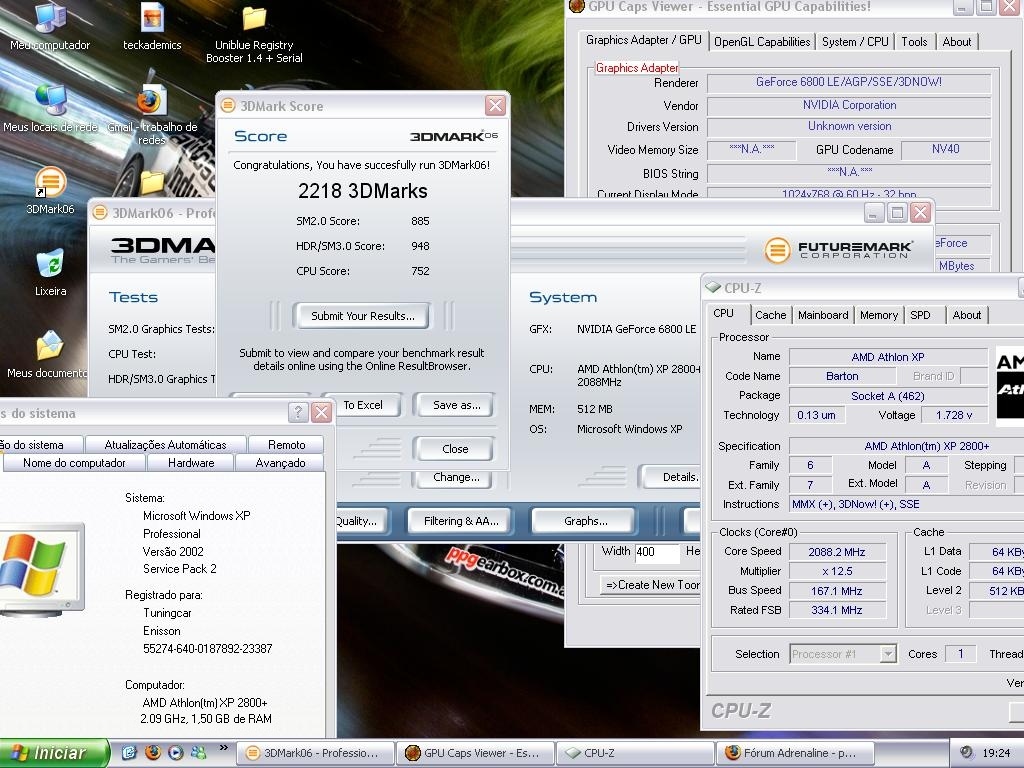
Task: Click help question mark in system properties
Action: tap(298, 412)
